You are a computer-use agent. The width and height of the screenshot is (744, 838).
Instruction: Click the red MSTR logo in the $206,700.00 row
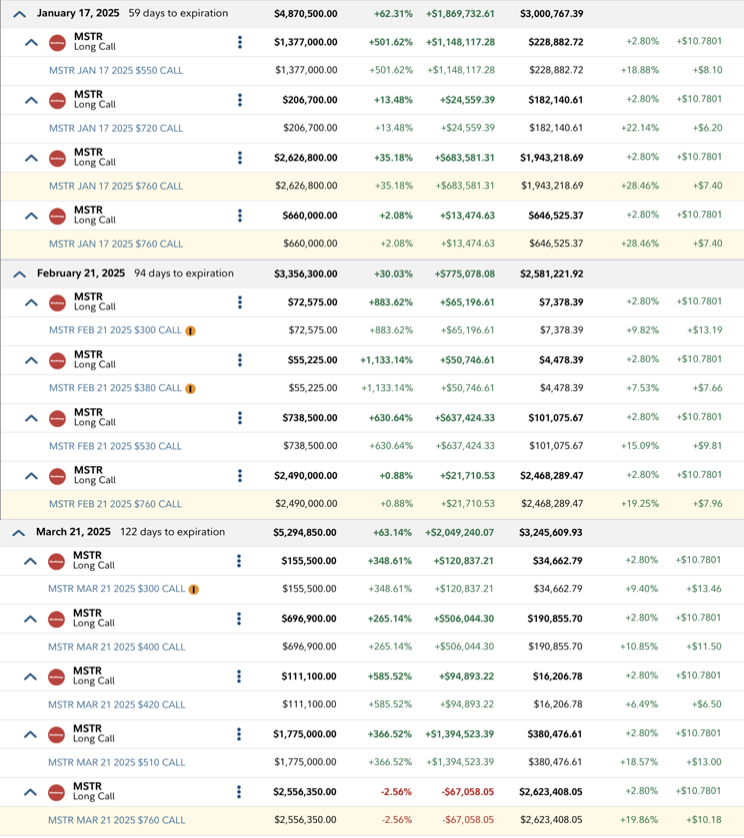pos(57,100)
